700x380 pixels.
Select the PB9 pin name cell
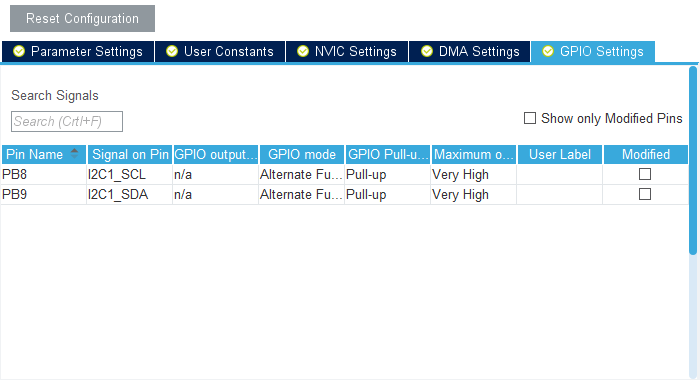44,195
